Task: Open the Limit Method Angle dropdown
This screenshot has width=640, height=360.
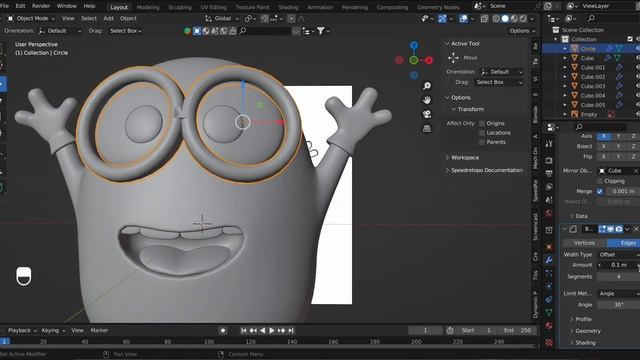Action: tap(618, 293)
